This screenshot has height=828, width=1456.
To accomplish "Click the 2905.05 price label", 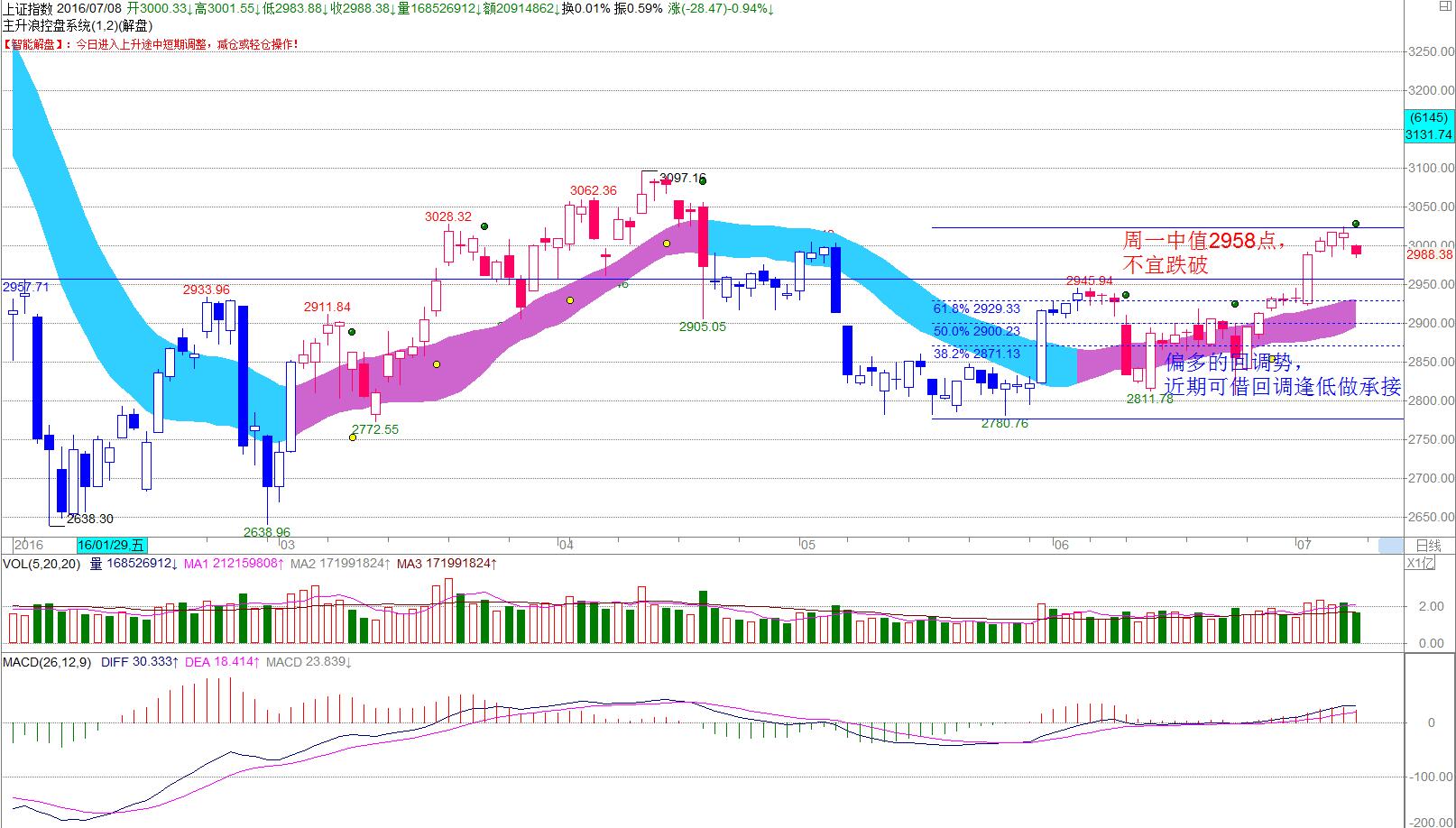I will (x=702, y=327).
